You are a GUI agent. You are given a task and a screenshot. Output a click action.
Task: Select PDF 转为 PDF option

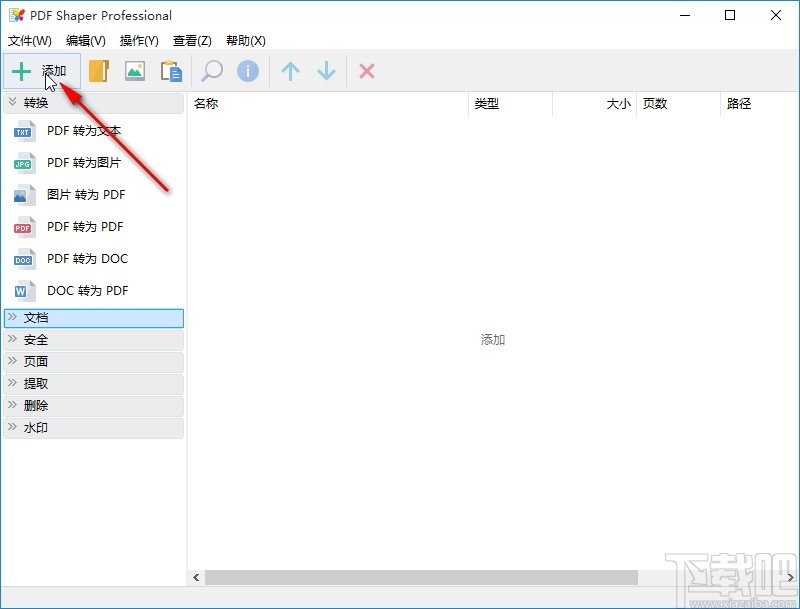(85, 227)
